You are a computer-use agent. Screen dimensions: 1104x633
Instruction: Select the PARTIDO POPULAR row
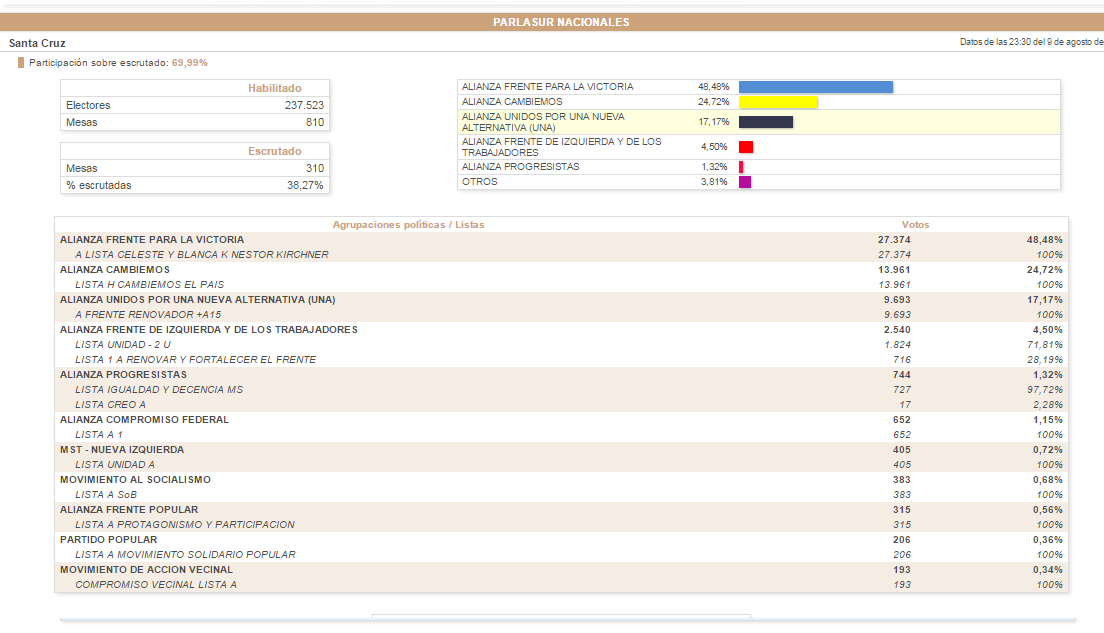pyautogui.click(x=561, y=539)
